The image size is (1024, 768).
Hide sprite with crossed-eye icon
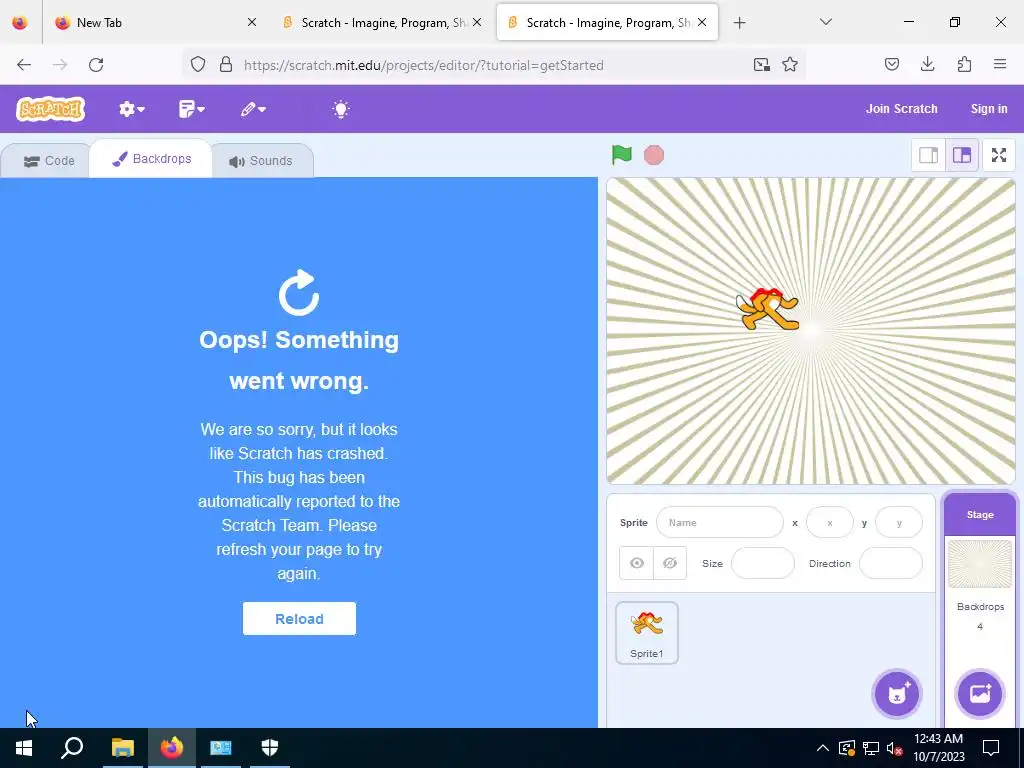click(x=670, y=563)
